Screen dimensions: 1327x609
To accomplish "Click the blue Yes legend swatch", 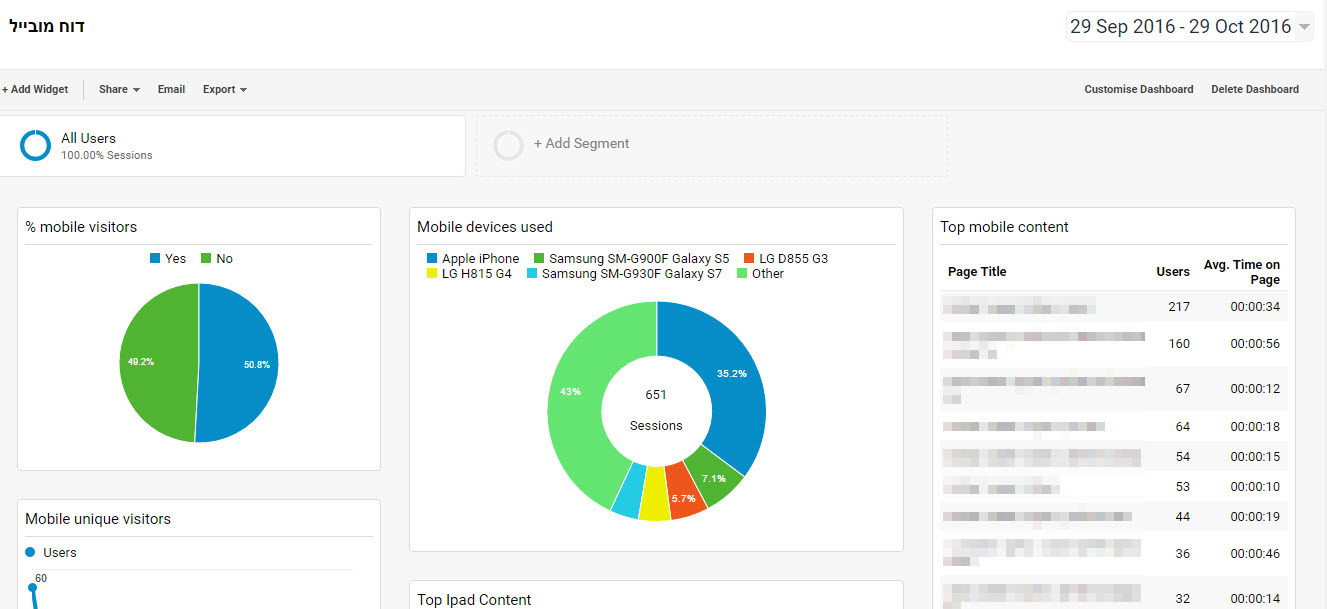I will click(155, 258).
